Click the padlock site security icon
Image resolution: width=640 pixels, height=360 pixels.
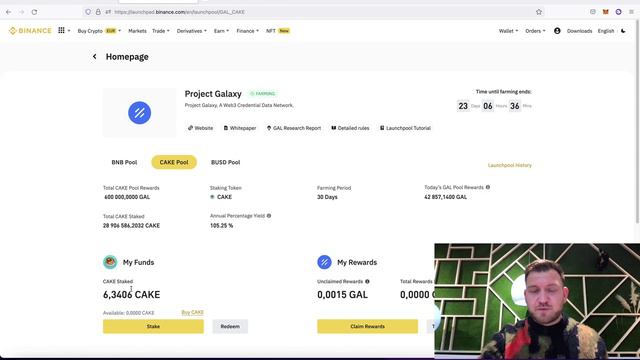98,12
